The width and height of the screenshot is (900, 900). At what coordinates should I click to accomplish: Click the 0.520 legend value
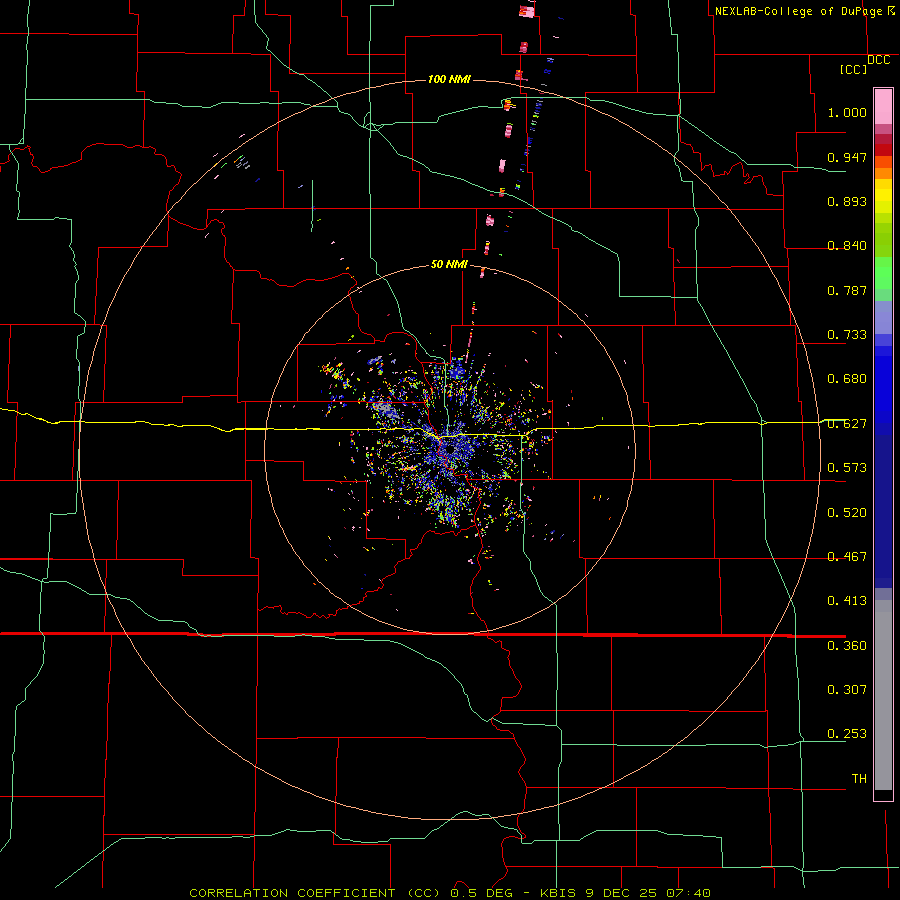click(847, 513)
